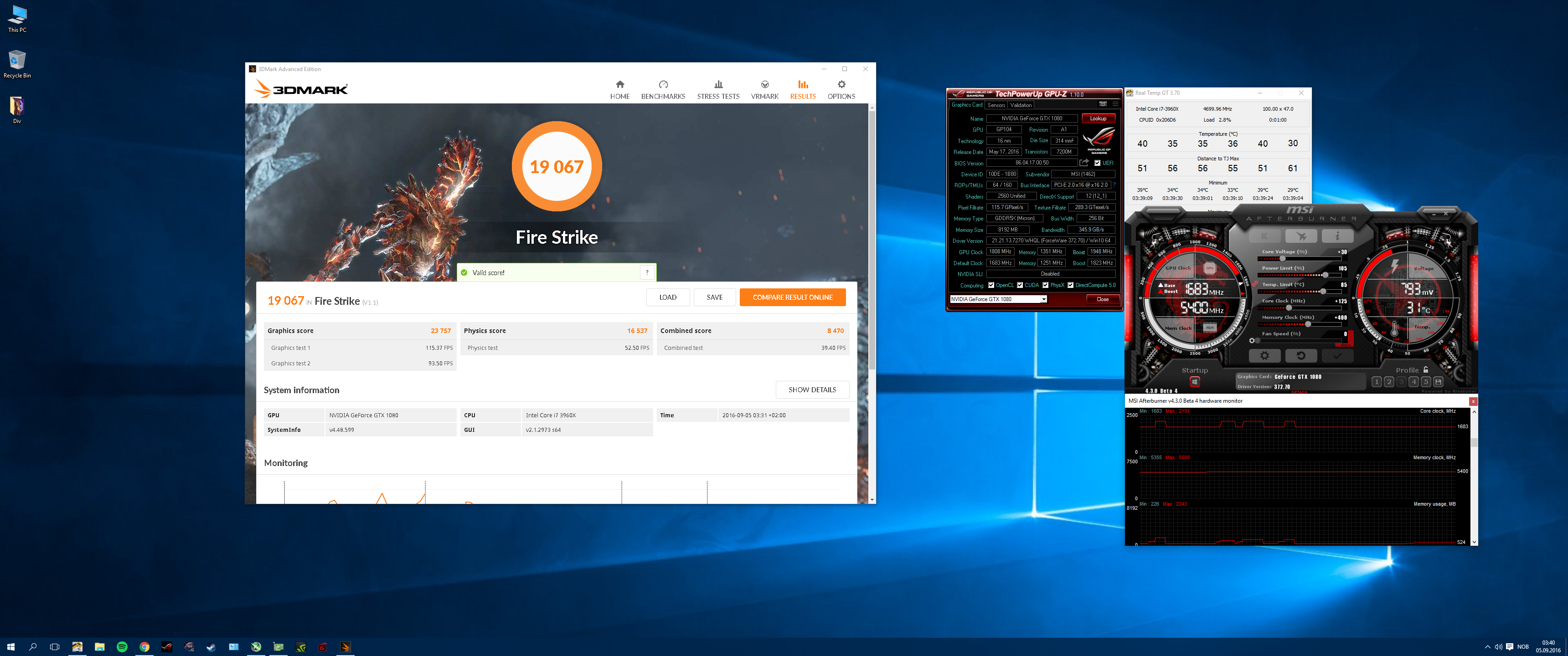Click the 3DMark results vertical scrollbar

[x=872, y=303]
